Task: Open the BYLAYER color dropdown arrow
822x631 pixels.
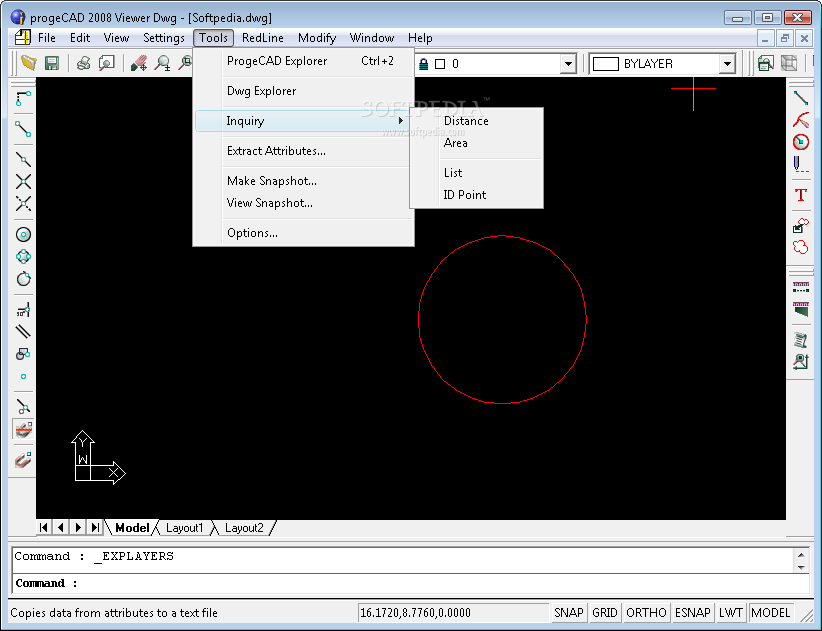Action: (727, 64)
